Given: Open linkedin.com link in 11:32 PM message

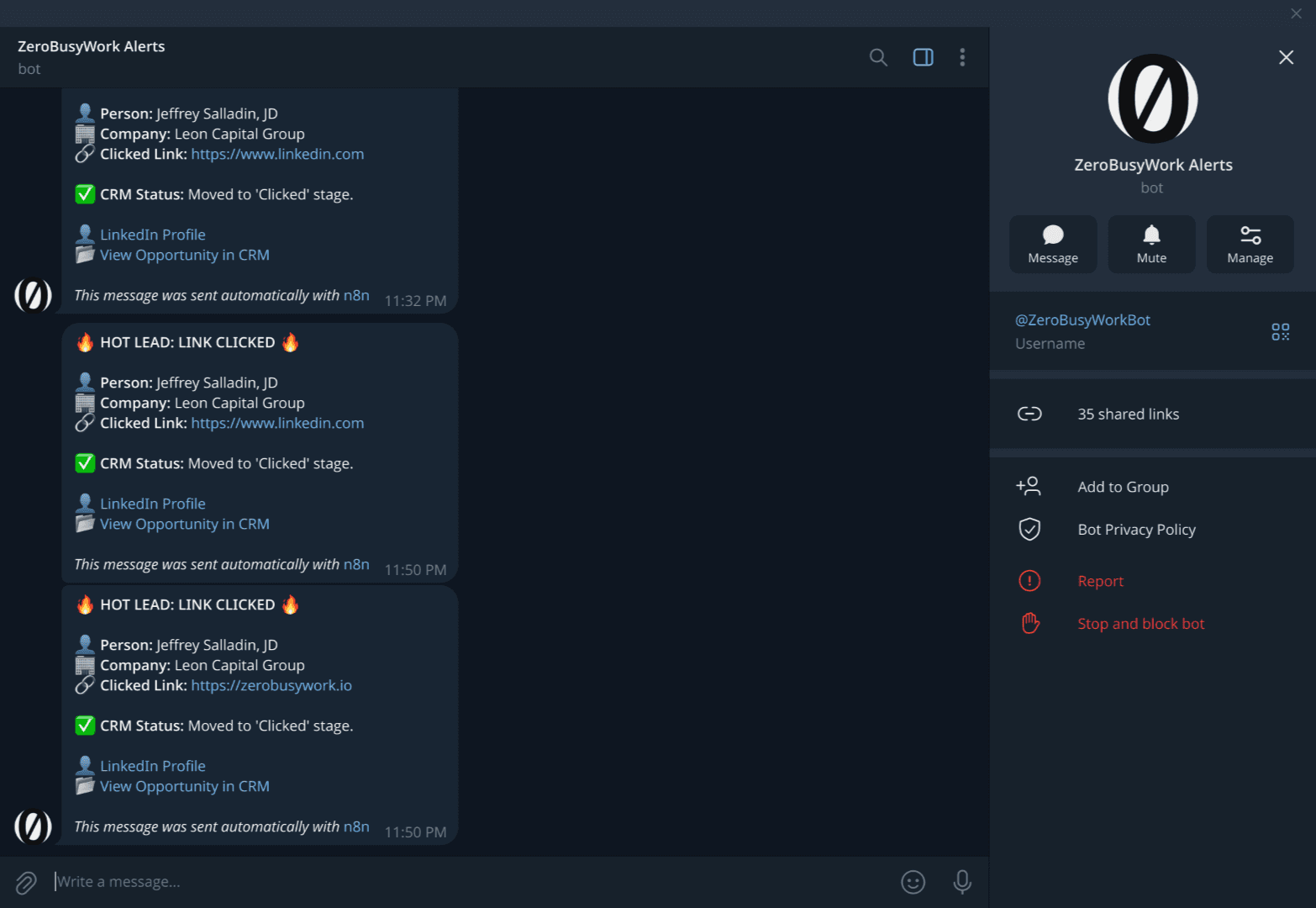Looking at the screenshot, I should point(277,154).
